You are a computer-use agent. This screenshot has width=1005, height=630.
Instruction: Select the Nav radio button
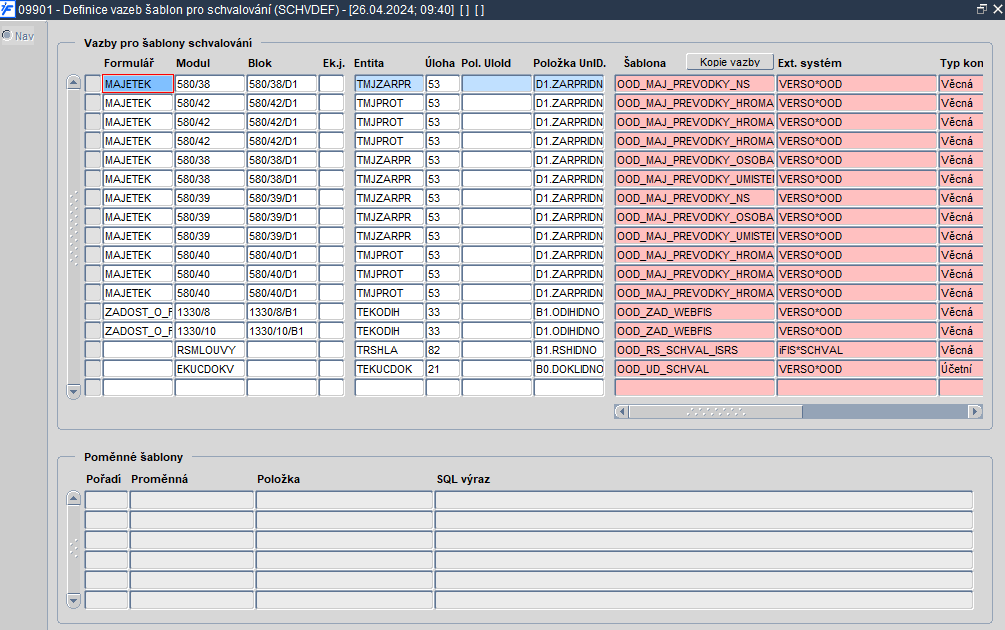click(x=7, y=35)
